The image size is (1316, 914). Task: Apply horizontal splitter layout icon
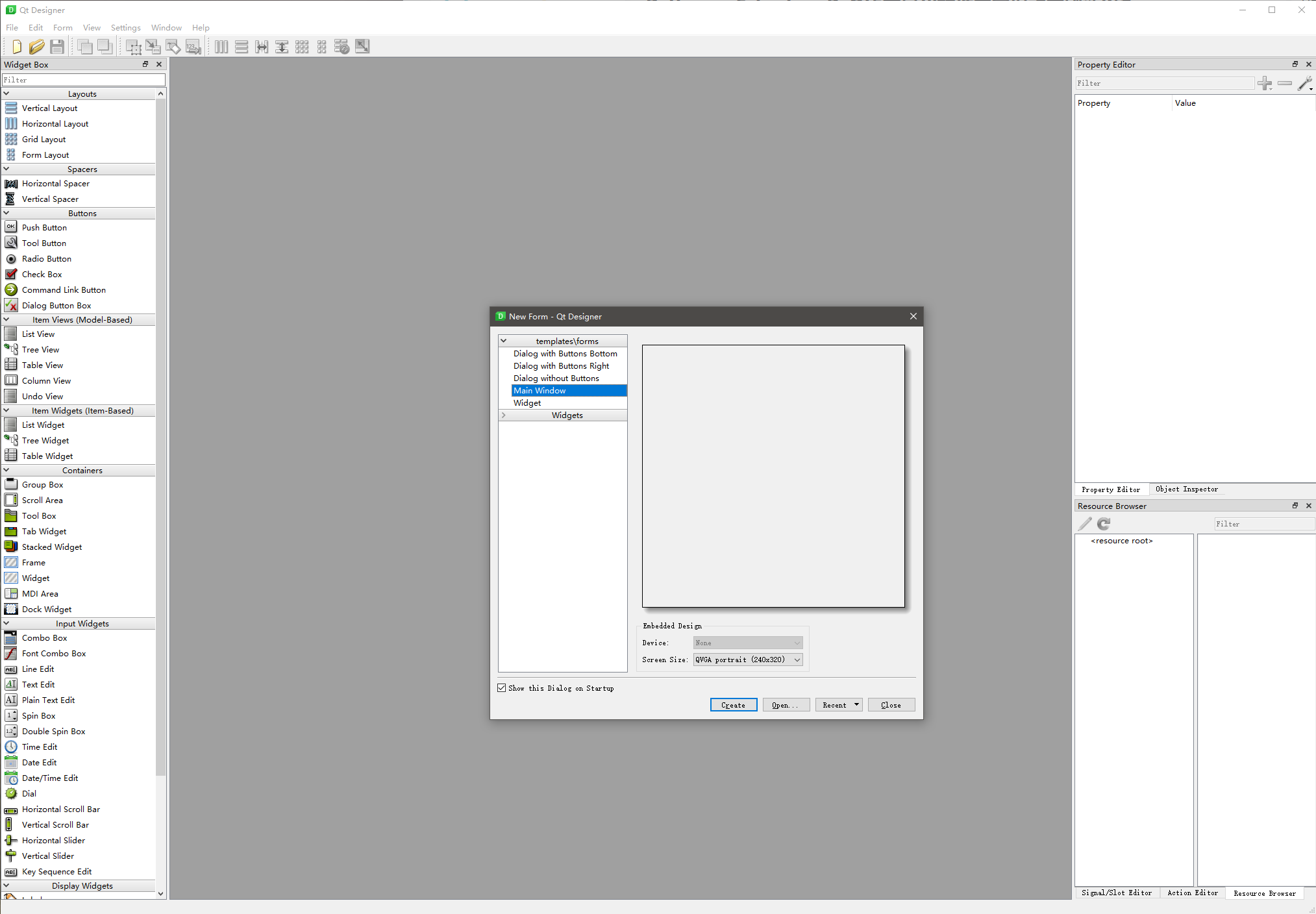[262, 47]
